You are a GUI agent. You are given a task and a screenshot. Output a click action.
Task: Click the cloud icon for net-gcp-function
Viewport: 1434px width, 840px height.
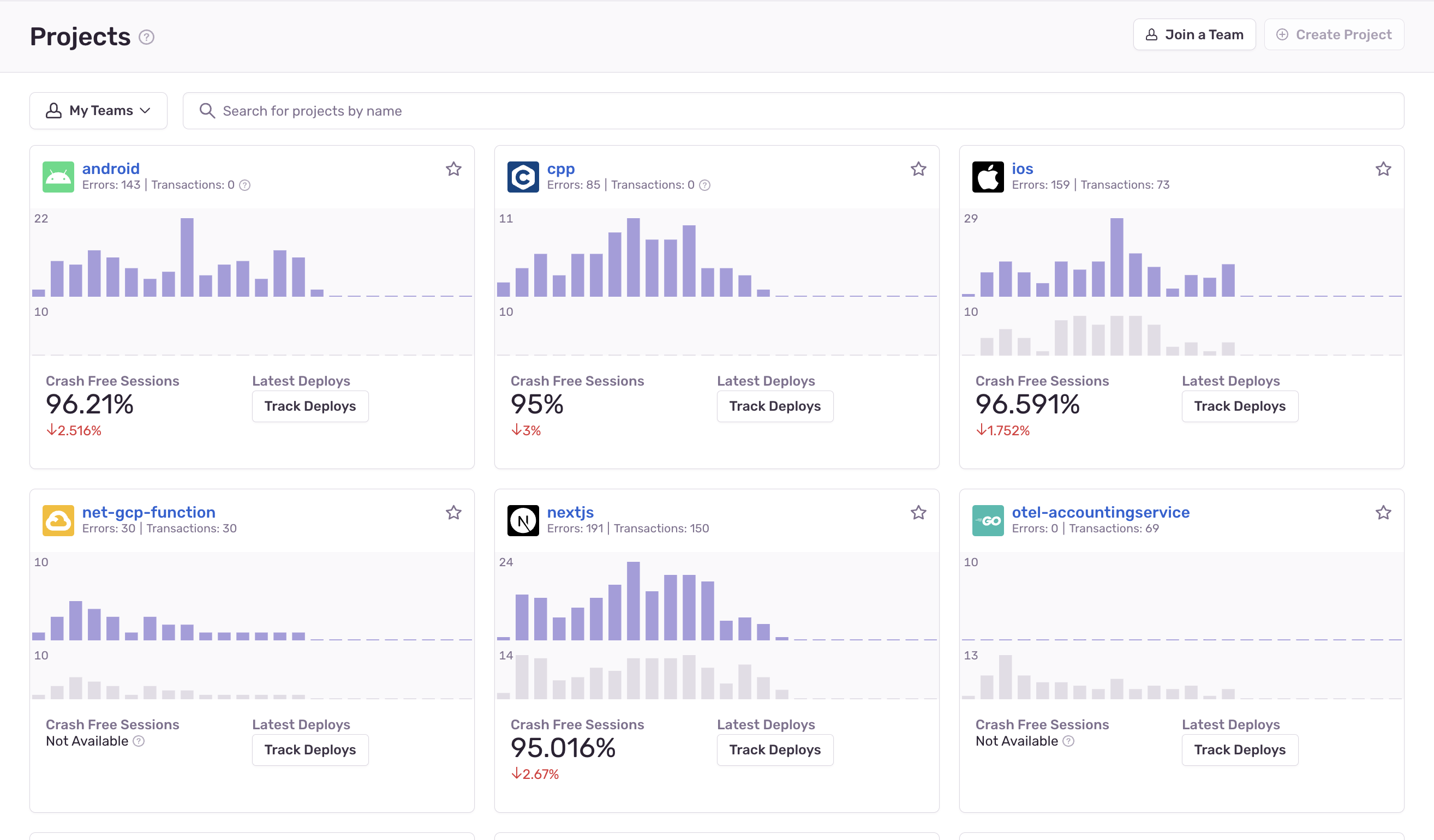(58, 520)
